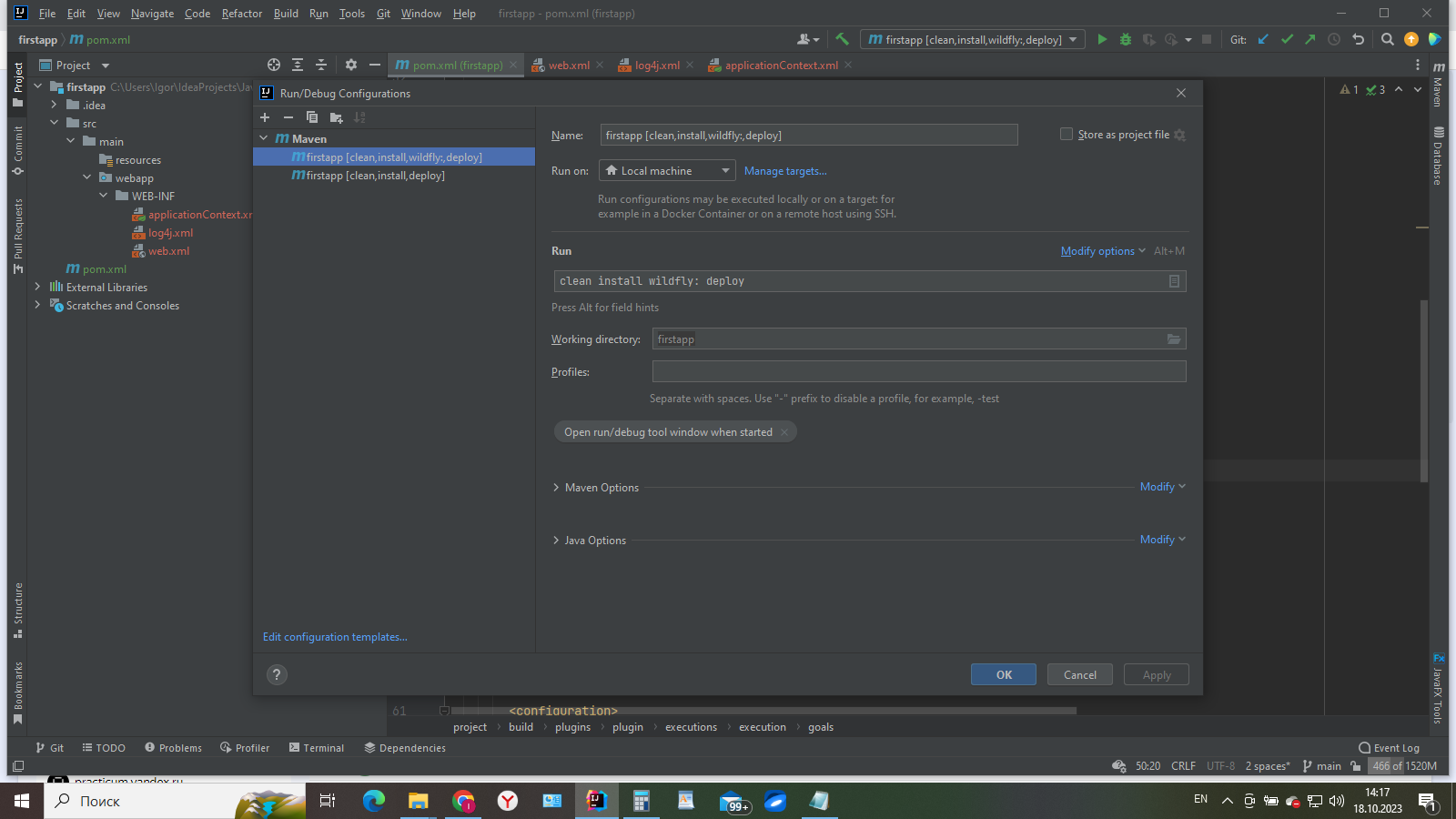Hide the Project tool window
Image resolution: width=1456 pixels, height=819 pixels.
tap(375, 65)
